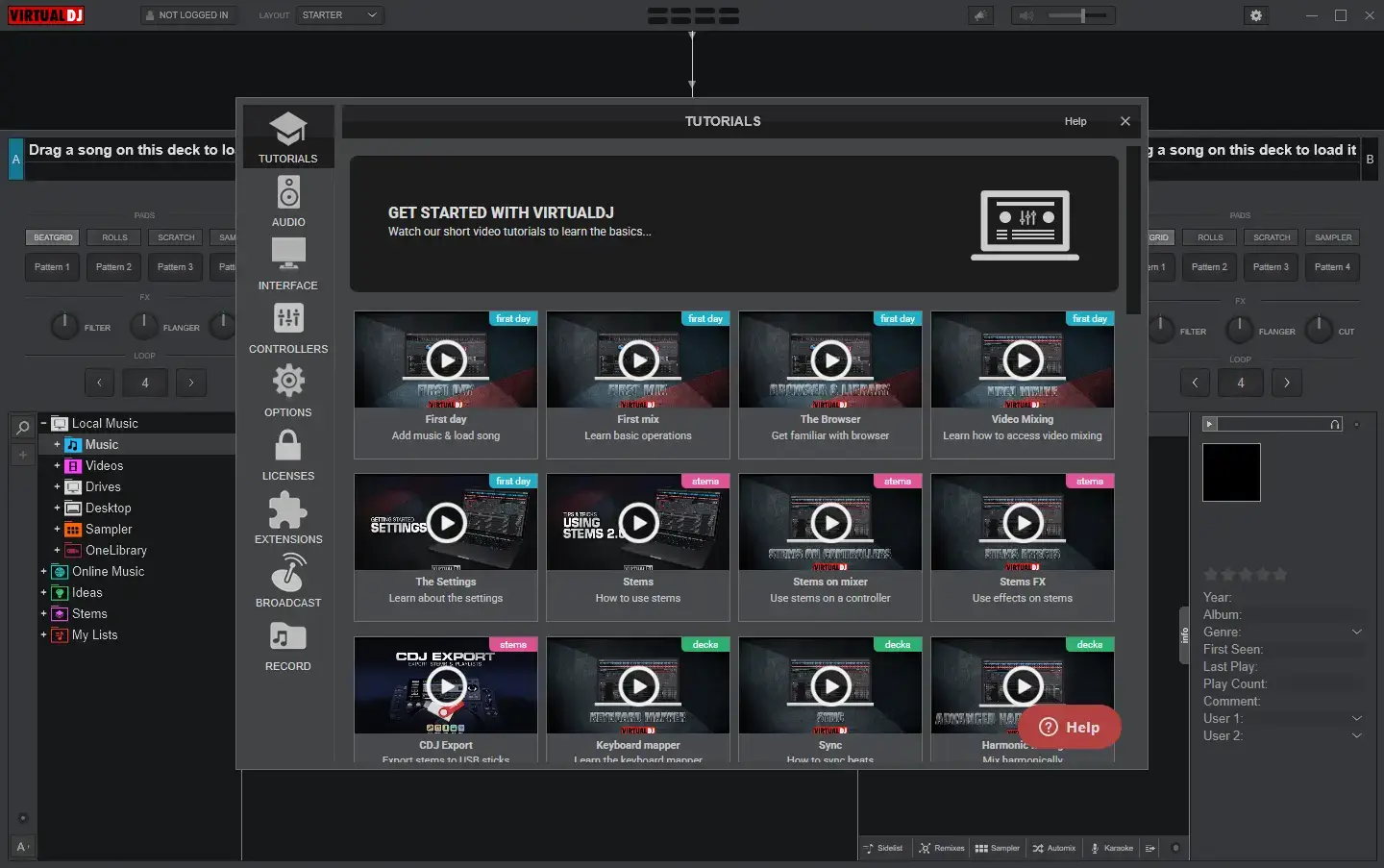Trigger Pattern 4 pad on right deck
This screenshot has width=1384, height=868.
(1333, 267)
